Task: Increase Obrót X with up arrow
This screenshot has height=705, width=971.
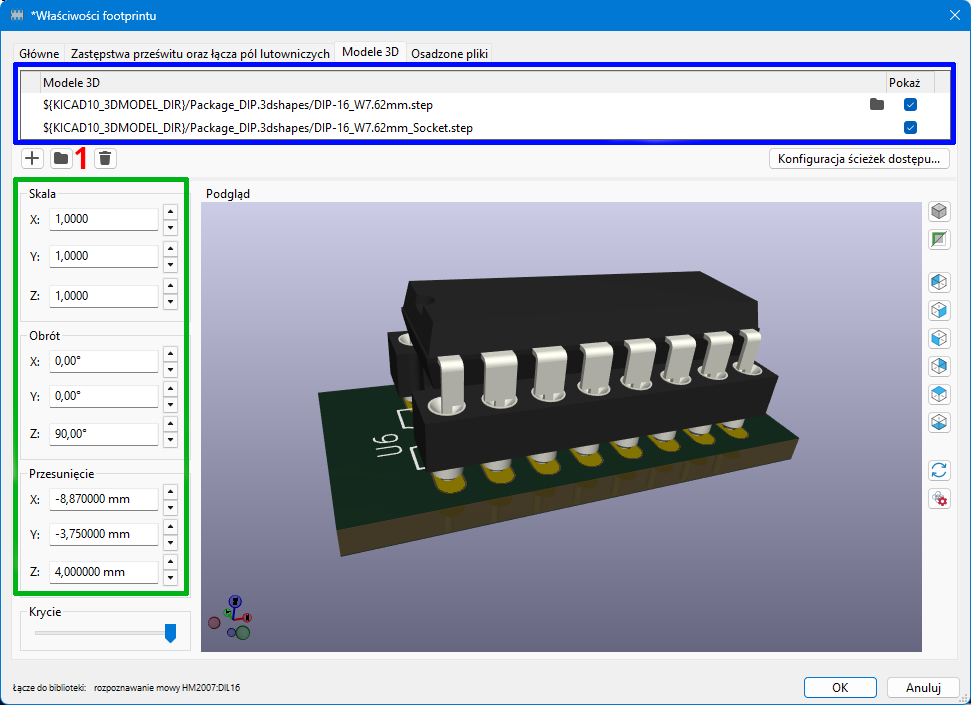Action: pos(170,354)
